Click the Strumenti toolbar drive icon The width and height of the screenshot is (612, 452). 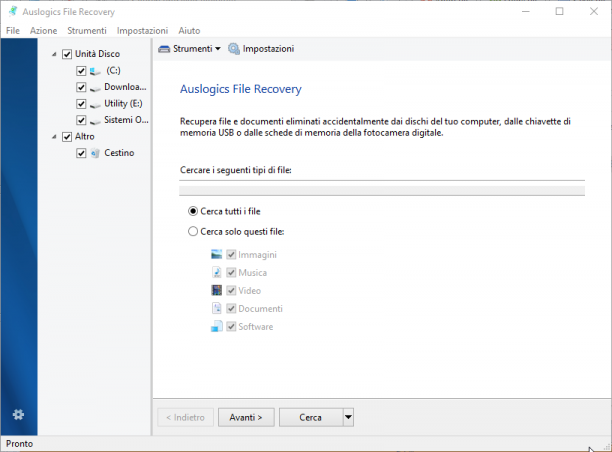[164, 49]
